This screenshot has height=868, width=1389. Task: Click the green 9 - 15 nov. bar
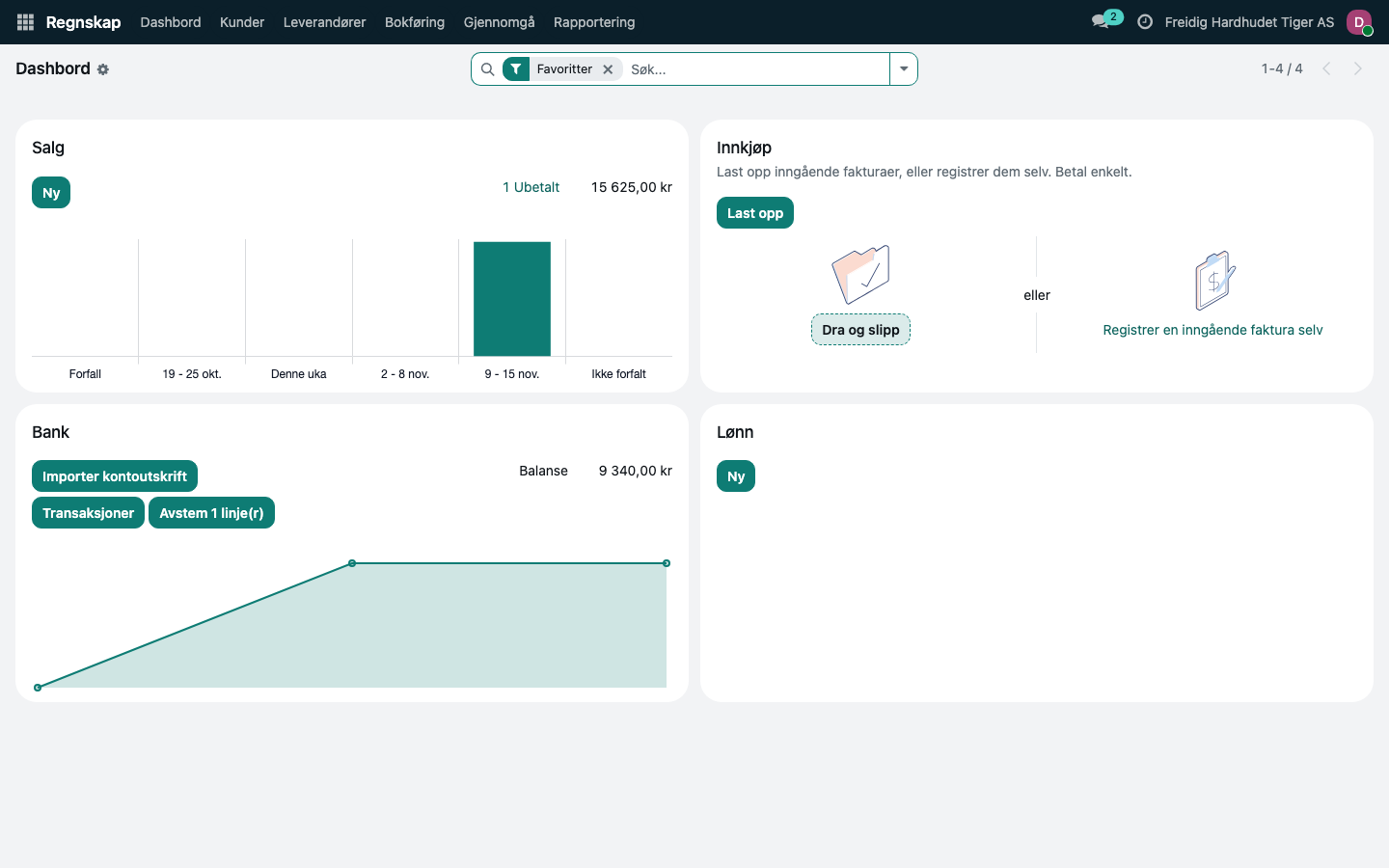tap(512, 299)
